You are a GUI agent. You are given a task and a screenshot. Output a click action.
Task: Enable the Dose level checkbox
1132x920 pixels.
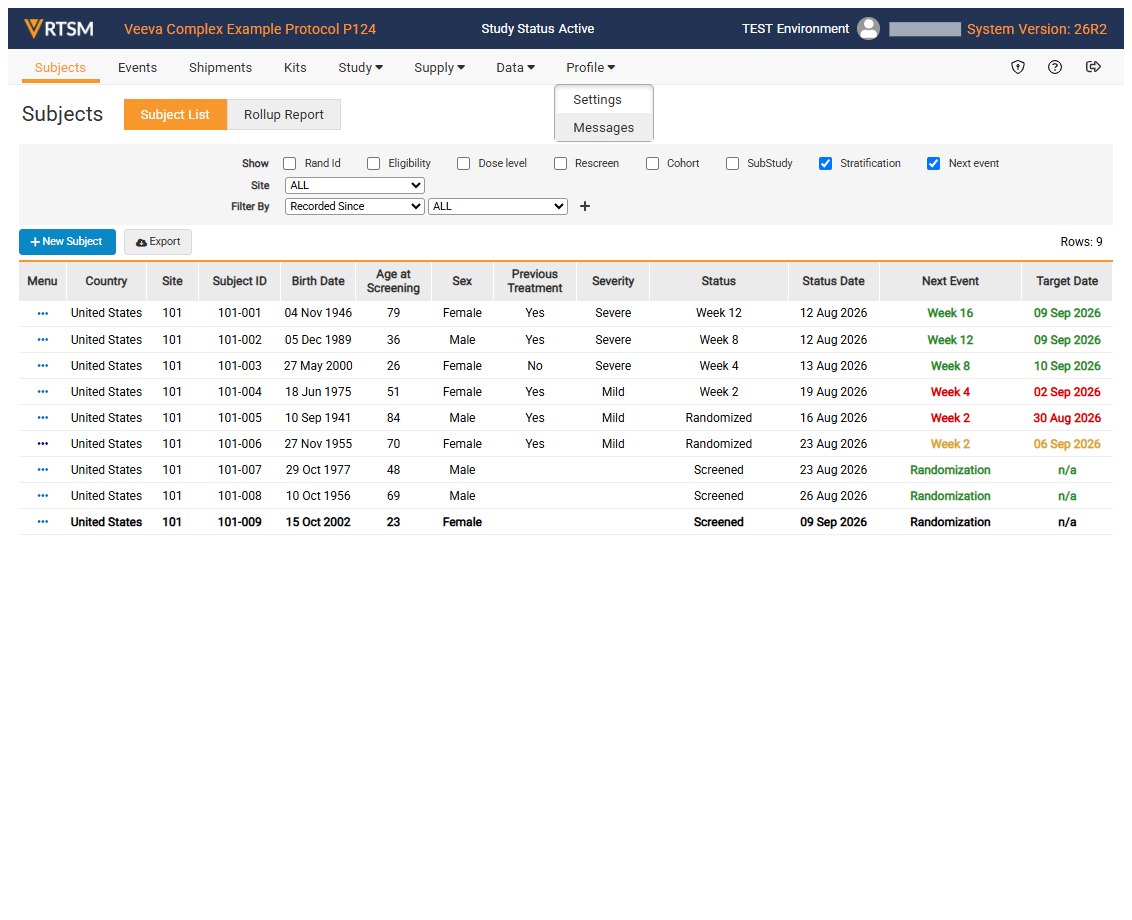click(463, 164)
